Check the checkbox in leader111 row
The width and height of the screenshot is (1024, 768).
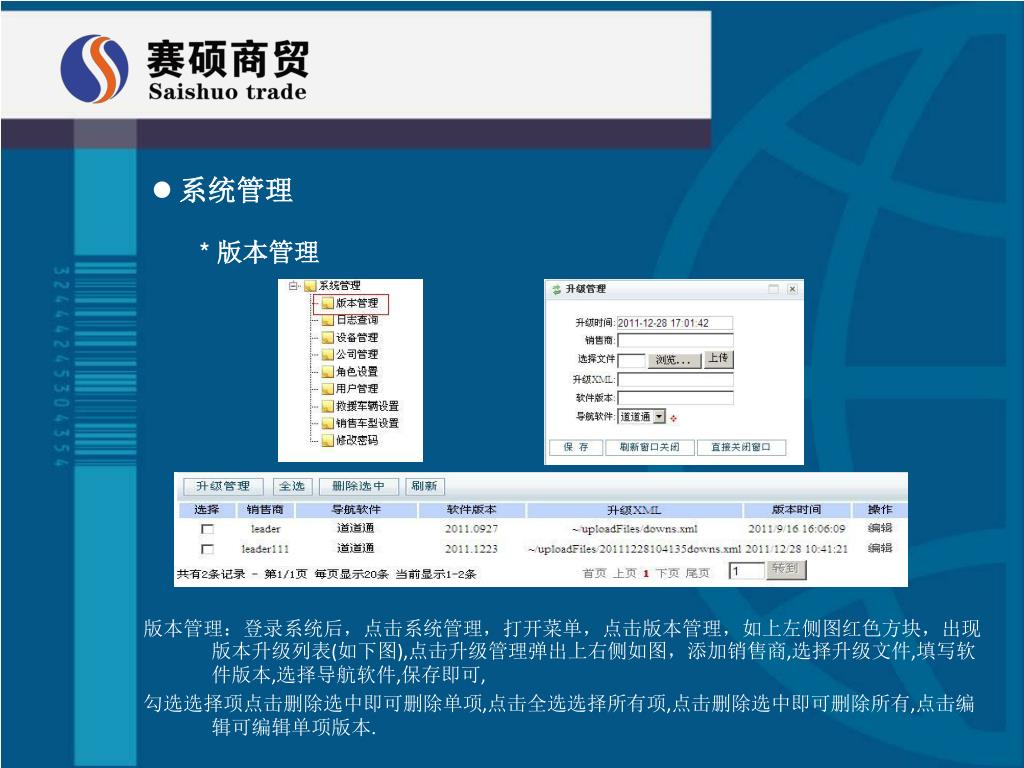208,549
